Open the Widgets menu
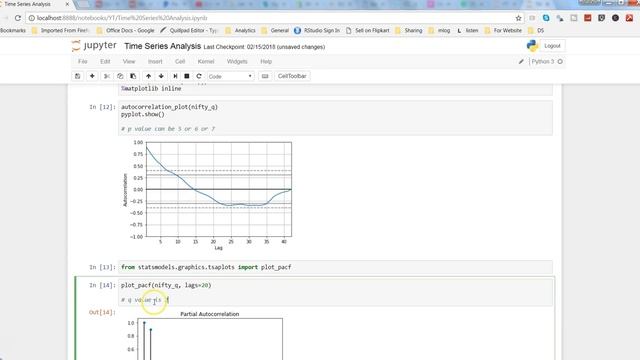Screen dimensions: 640x360 pyautogui.click(x=237, y=62)
